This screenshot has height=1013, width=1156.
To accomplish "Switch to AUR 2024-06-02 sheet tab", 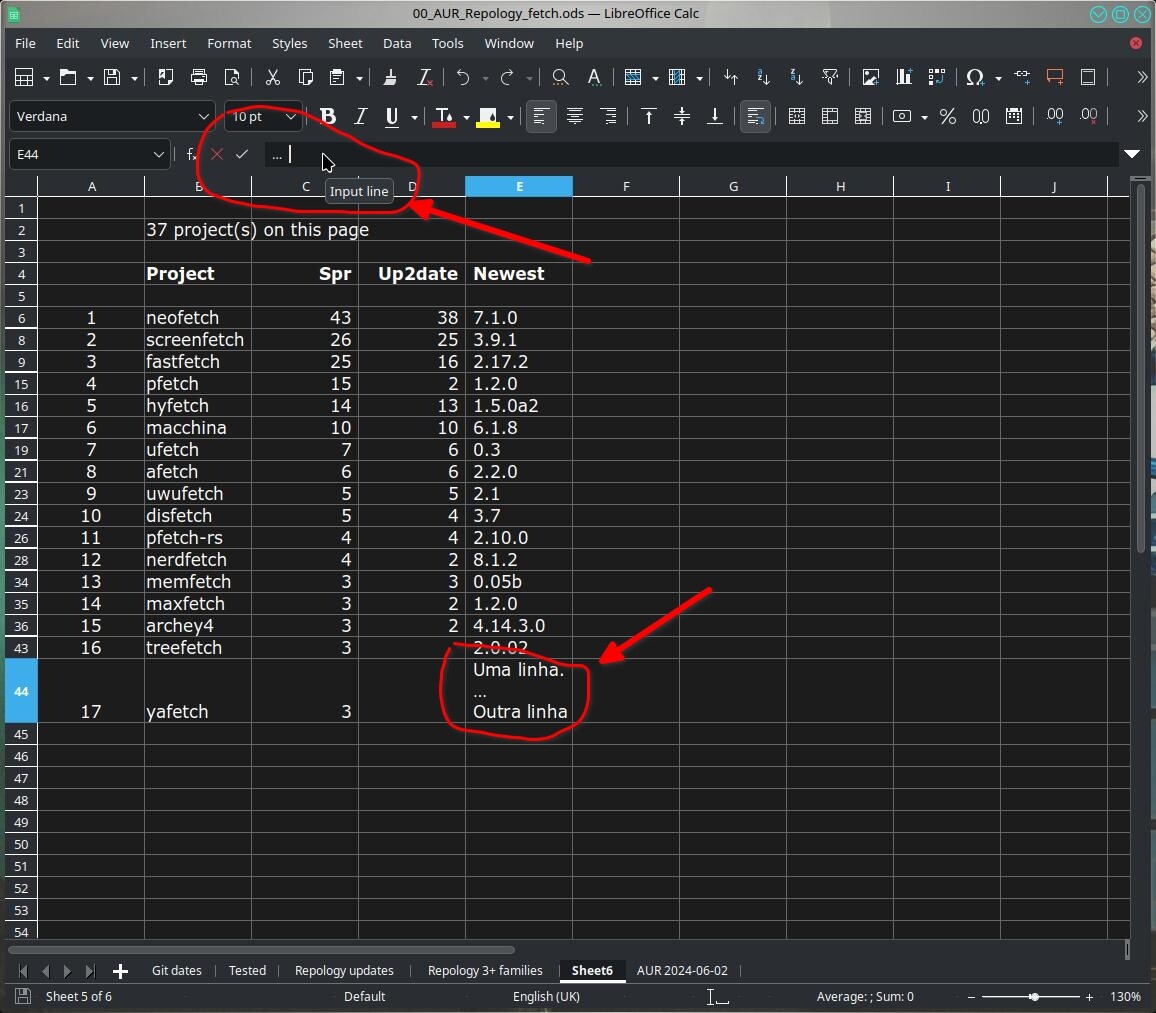I will [682, 970].
